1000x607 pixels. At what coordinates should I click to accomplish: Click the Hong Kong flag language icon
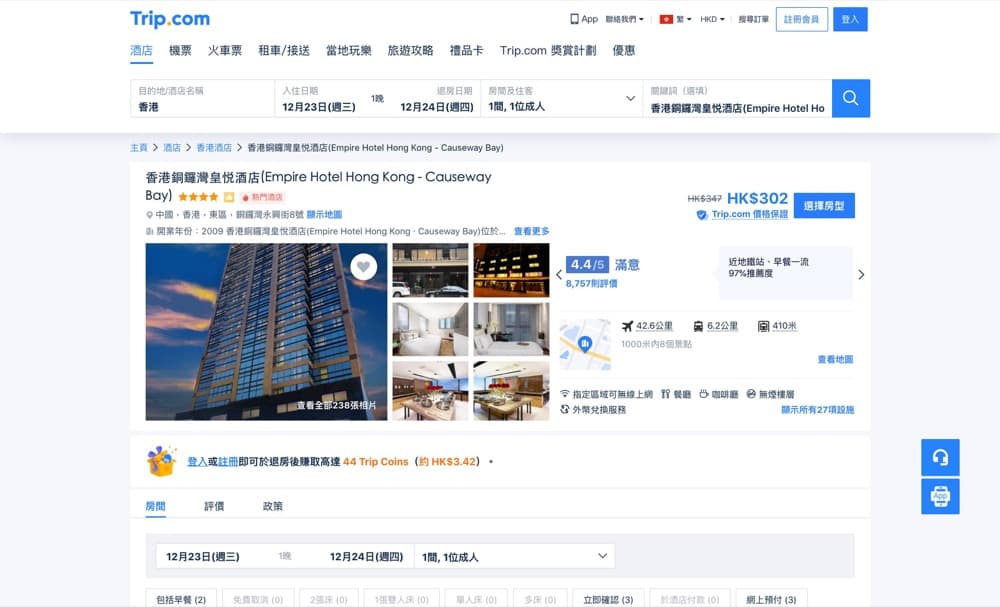coord(666,19)
